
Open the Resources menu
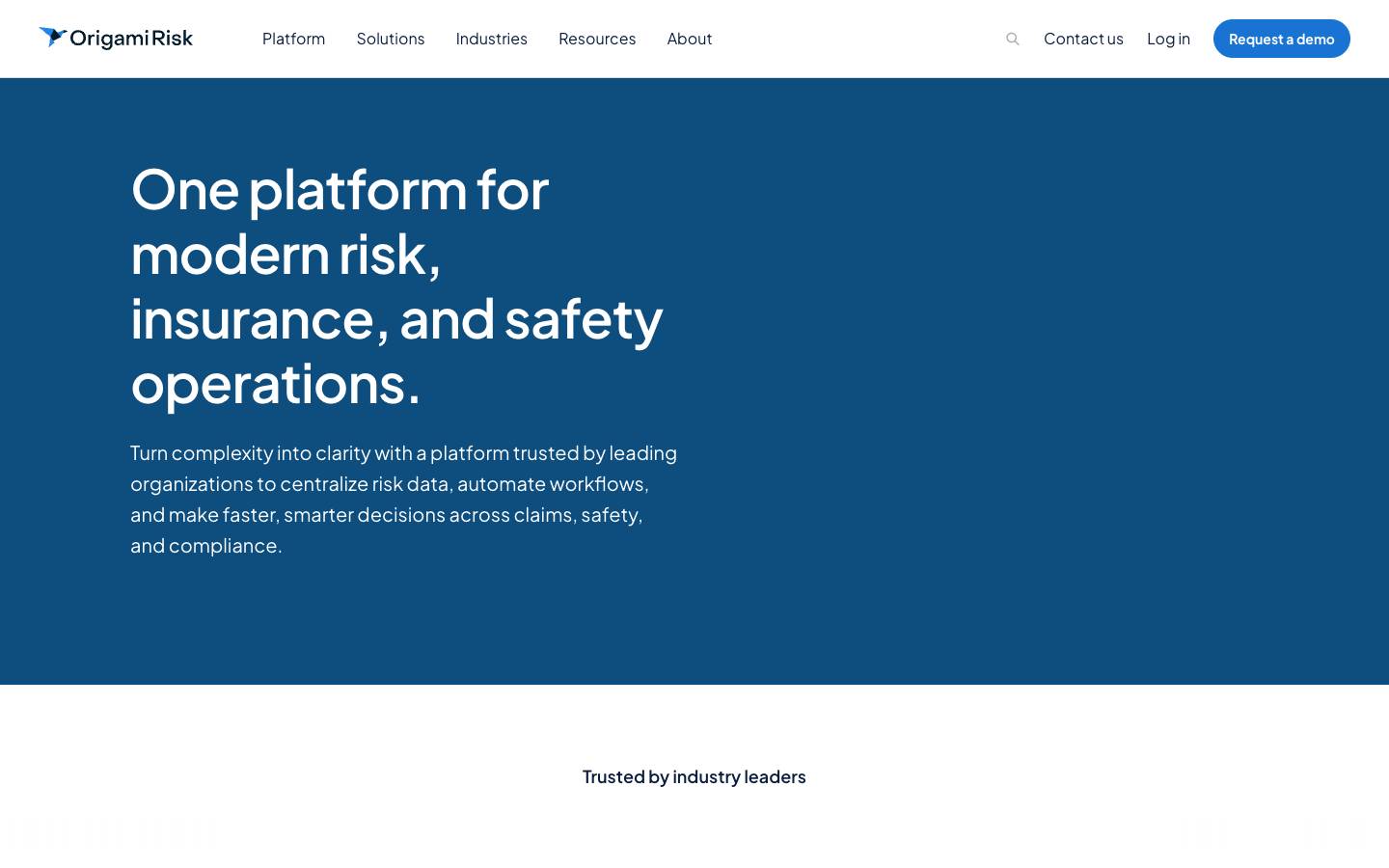pyautogui.click(x=597, y=39)
